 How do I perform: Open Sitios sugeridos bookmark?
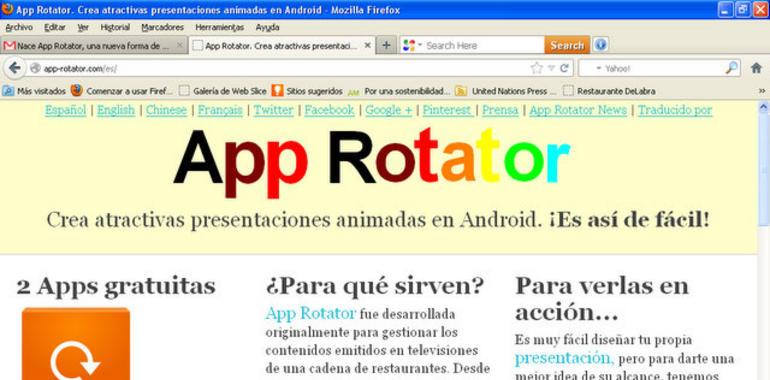coord(307,91)
